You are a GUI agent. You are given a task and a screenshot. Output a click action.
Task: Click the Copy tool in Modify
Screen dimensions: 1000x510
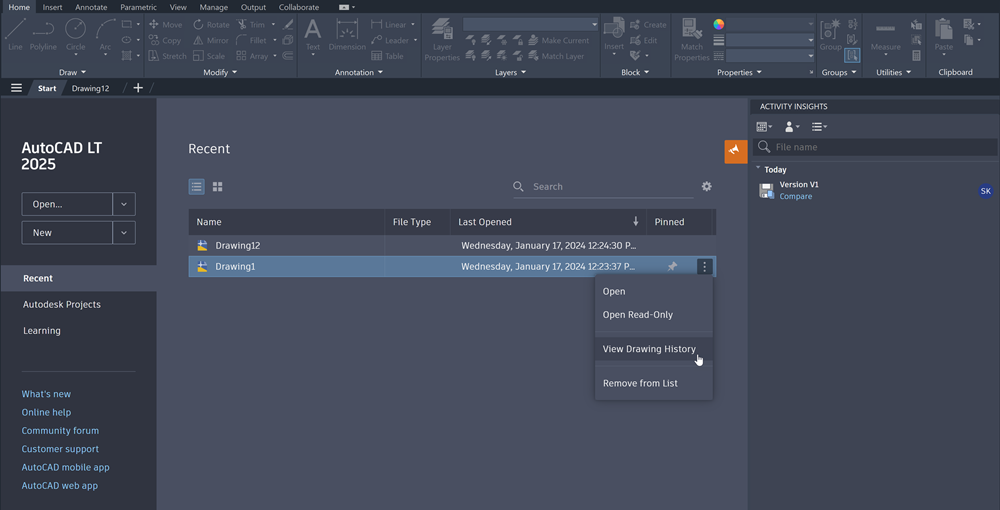pyautogui.click(x=165, y=40)
